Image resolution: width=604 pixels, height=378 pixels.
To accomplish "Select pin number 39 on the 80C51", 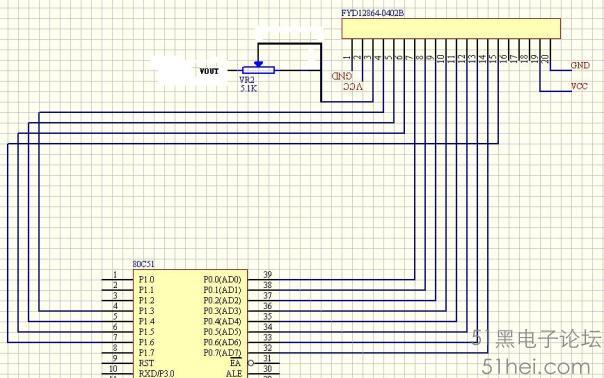I will click(x=267, y=274).
